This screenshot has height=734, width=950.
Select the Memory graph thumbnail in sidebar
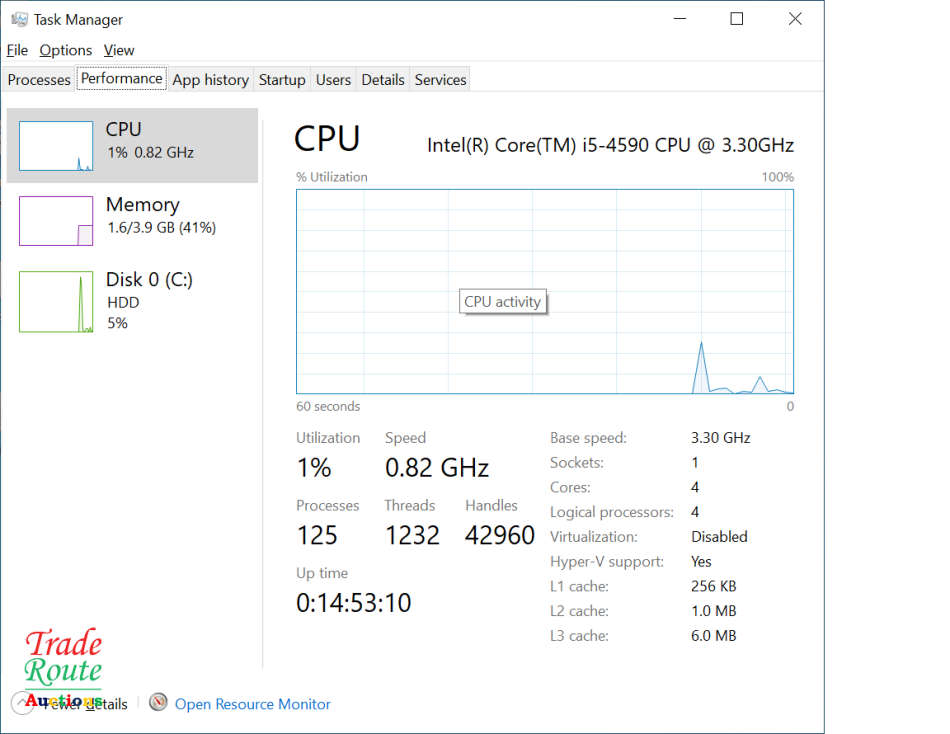pos(55,220)
